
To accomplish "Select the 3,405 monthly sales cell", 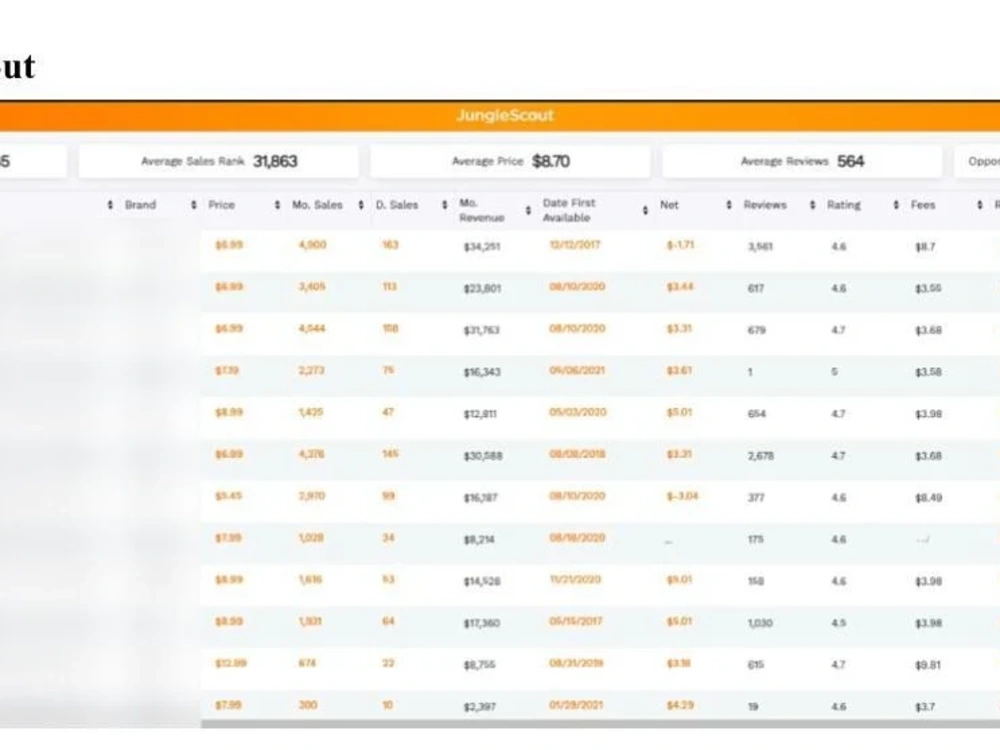I will pyautogui.click(x=312, y=287).
